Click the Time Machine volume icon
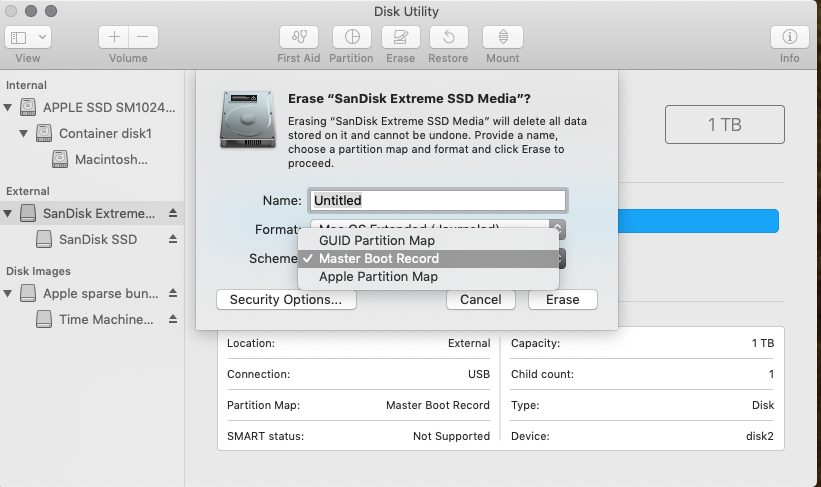This screenshot has width=821, height=487. pyautogui.click(x=44, y=319)
